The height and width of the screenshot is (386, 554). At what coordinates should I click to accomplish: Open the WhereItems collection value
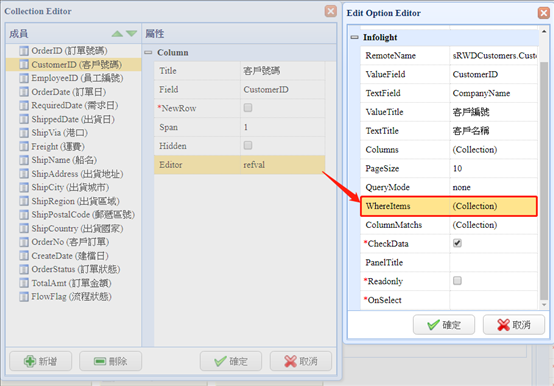pyautogui.click(x=493, y=206)
